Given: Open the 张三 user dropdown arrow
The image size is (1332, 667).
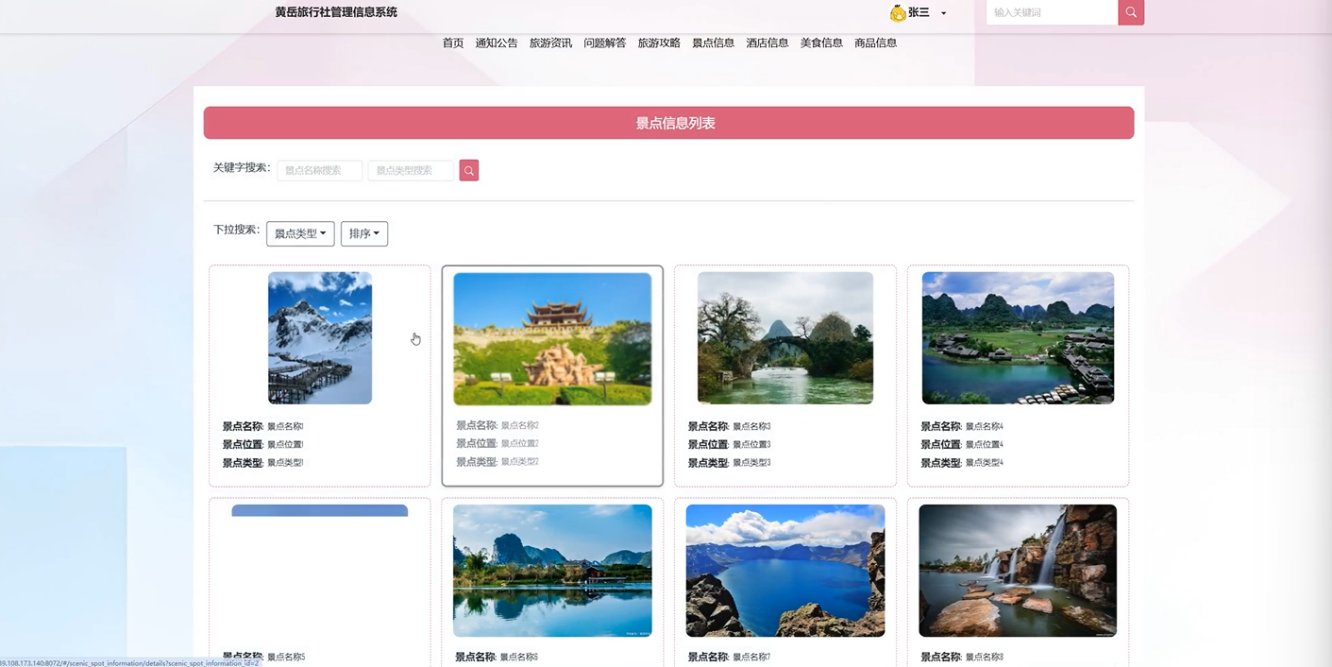Looking at the screenshot, I should [943, 14].
